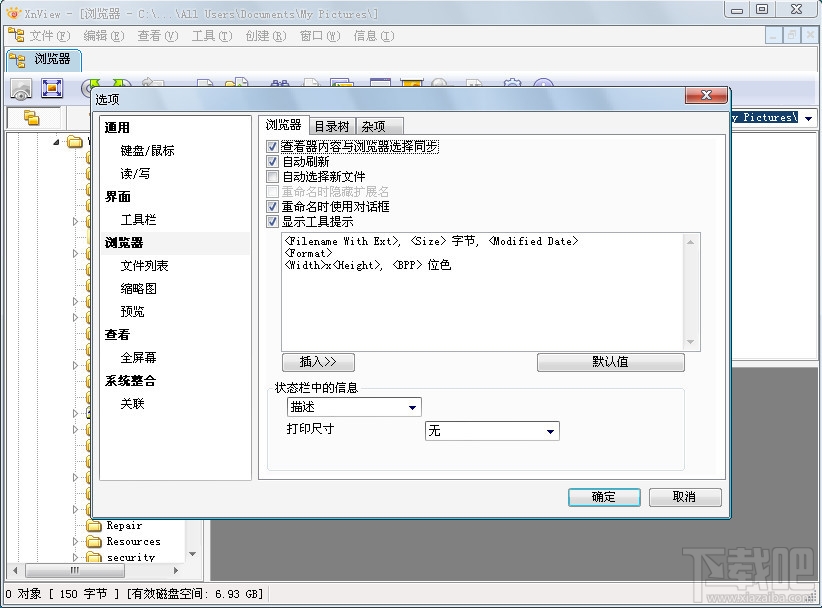822x608 pixels.
Task: Select the camera acquire icon in the toolbar
Action: (20, 88)
